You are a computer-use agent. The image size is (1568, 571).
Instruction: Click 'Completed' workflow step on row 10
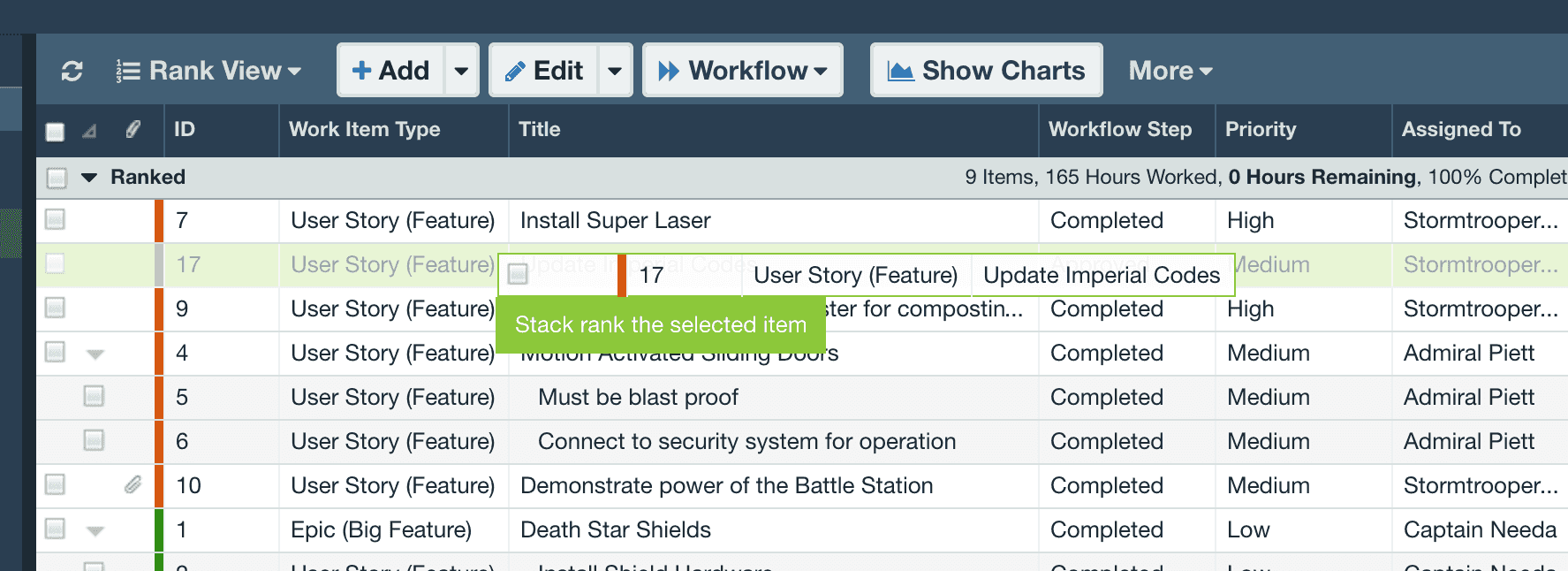(x=1107, y=485)
